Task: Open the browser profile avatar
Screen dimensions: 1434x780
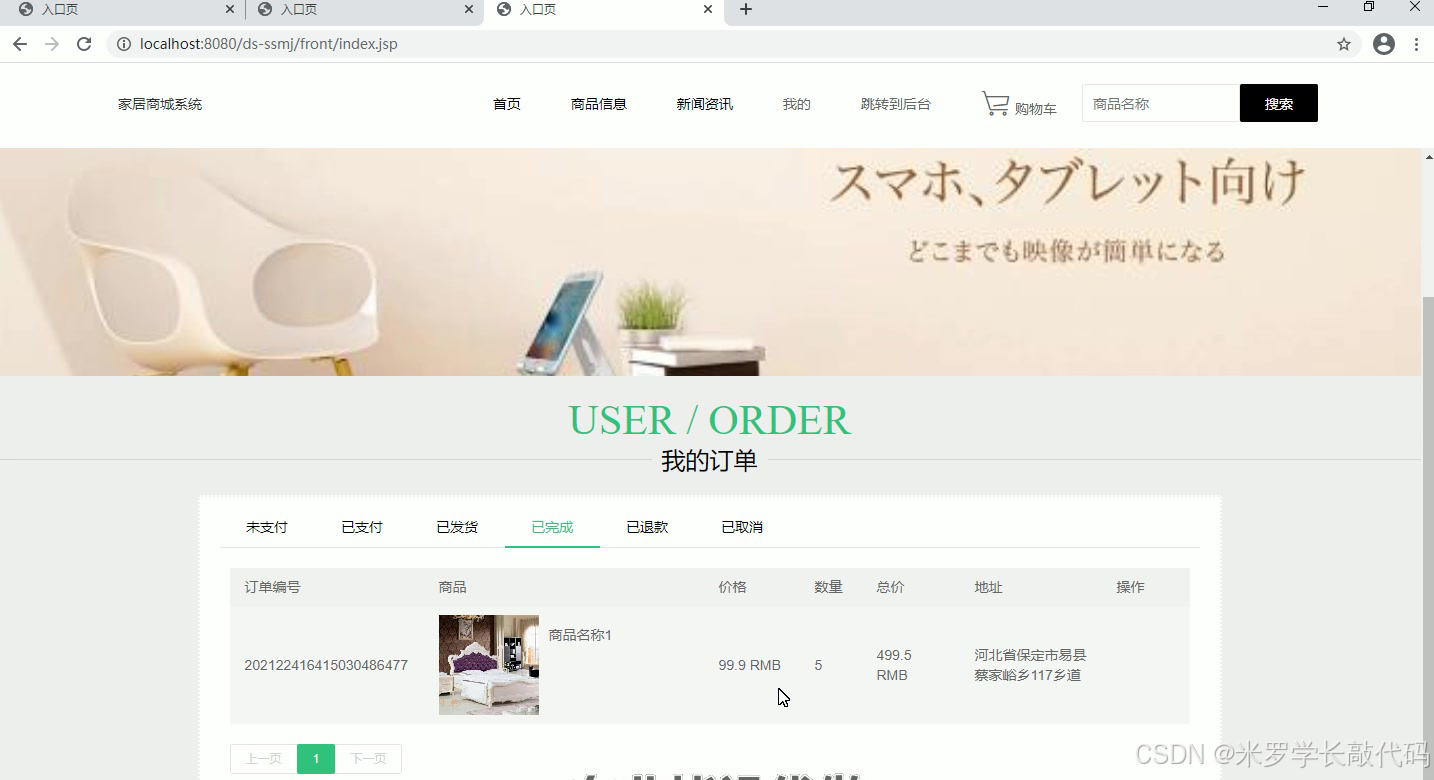Action: click(x=1383, y=43)
